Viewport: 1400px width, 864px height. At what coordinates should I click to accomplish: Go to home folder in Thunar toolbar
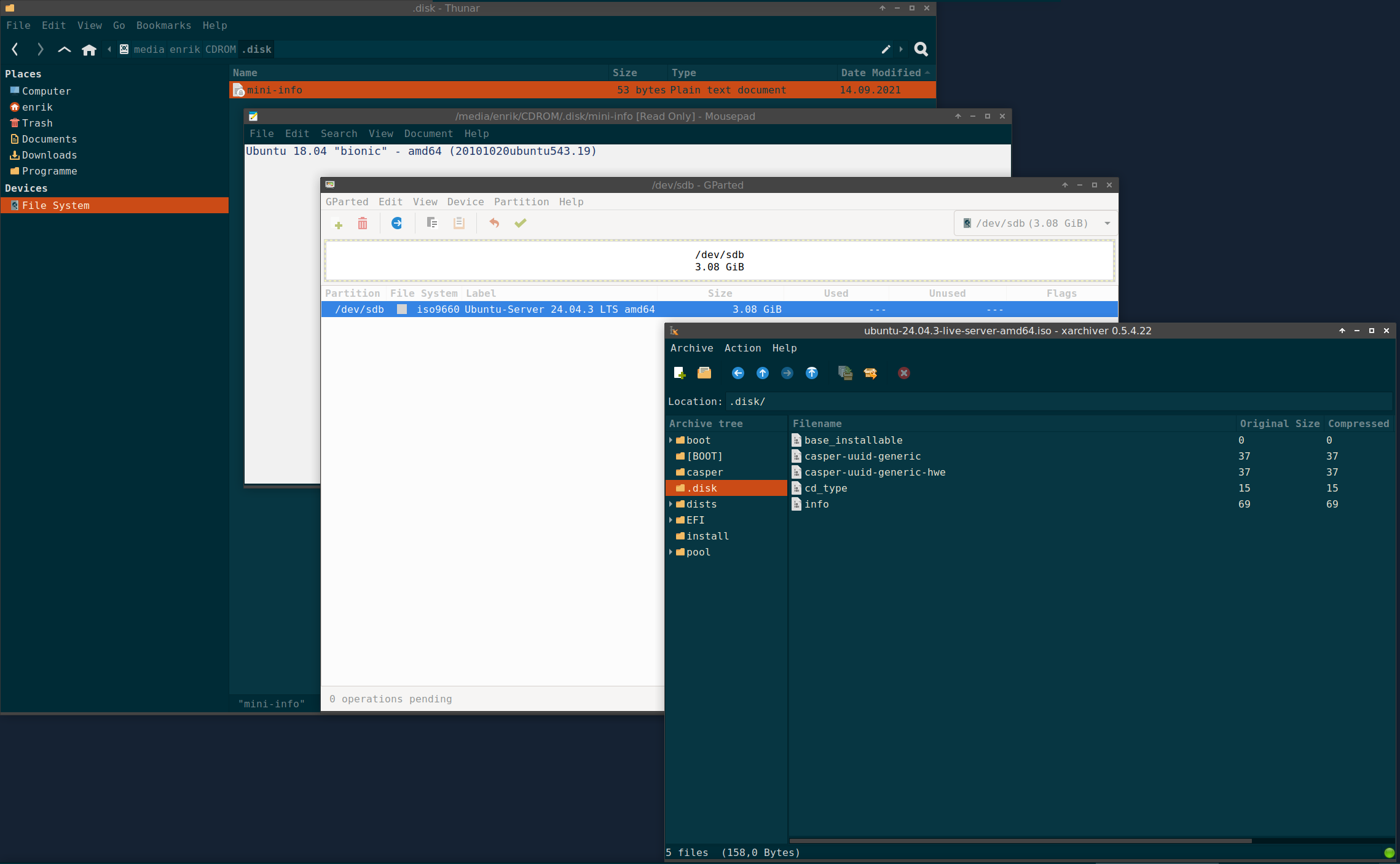coord(89,50)
